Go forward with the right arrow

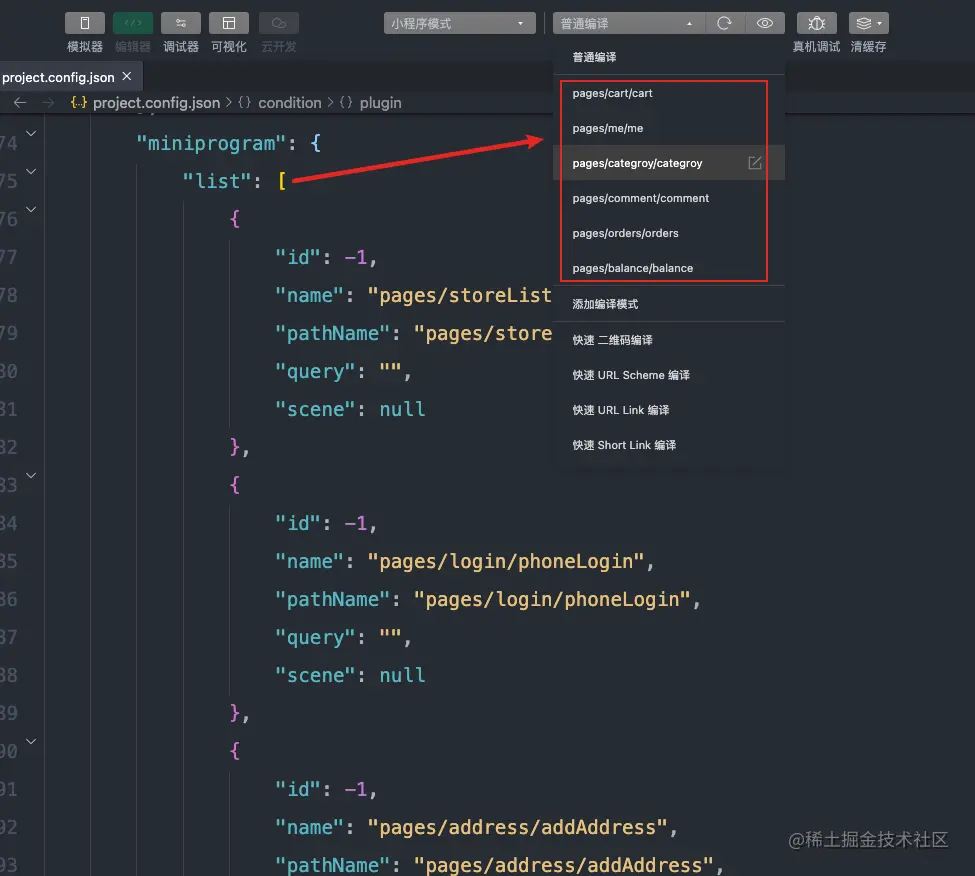coord(48,103)
